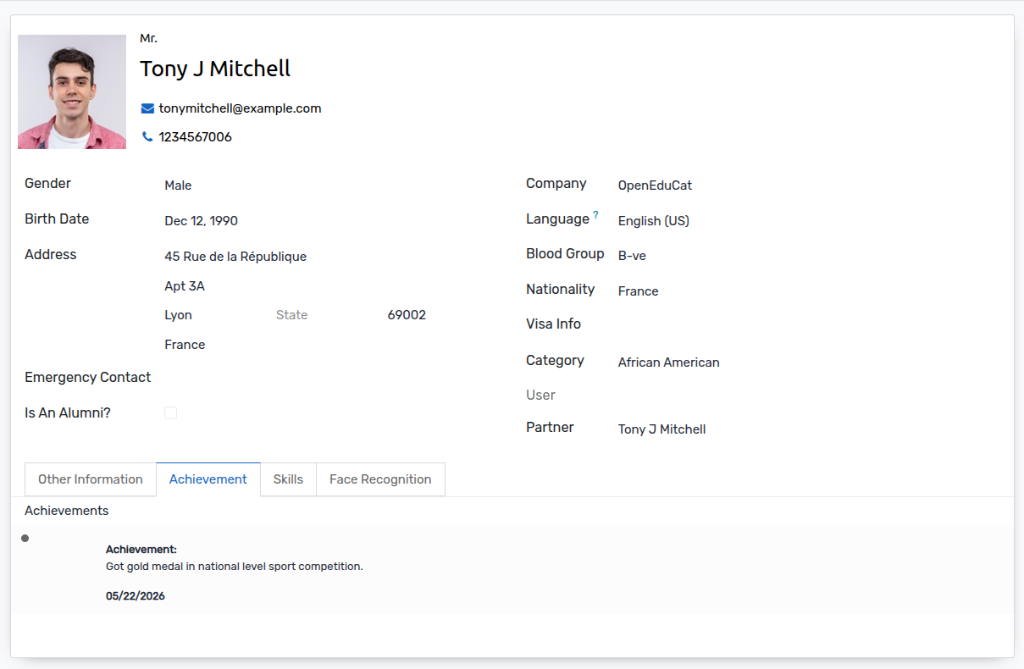The image size is (1024, 669).
Task: Click the achievement bullet dot
Action: click(x=25, y=538)
